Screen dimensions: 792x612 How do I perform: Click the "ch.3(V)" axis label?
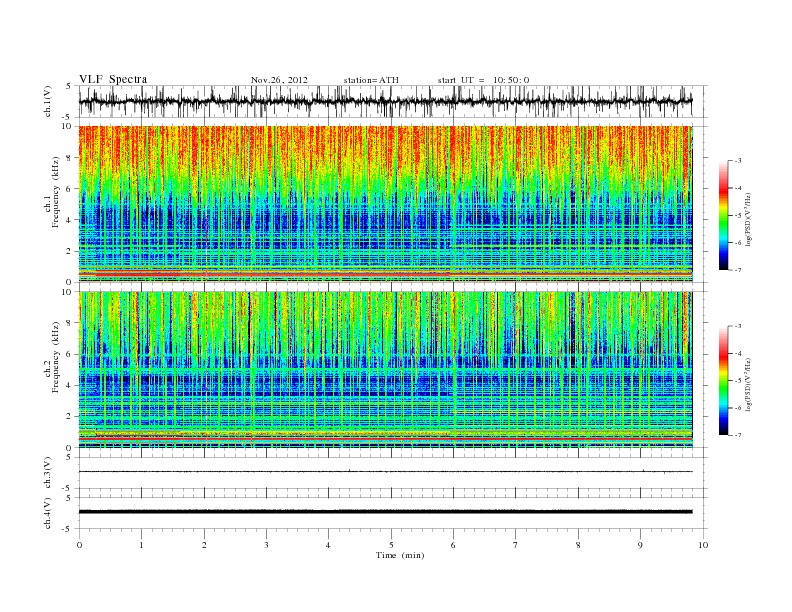tap(48, 473)
